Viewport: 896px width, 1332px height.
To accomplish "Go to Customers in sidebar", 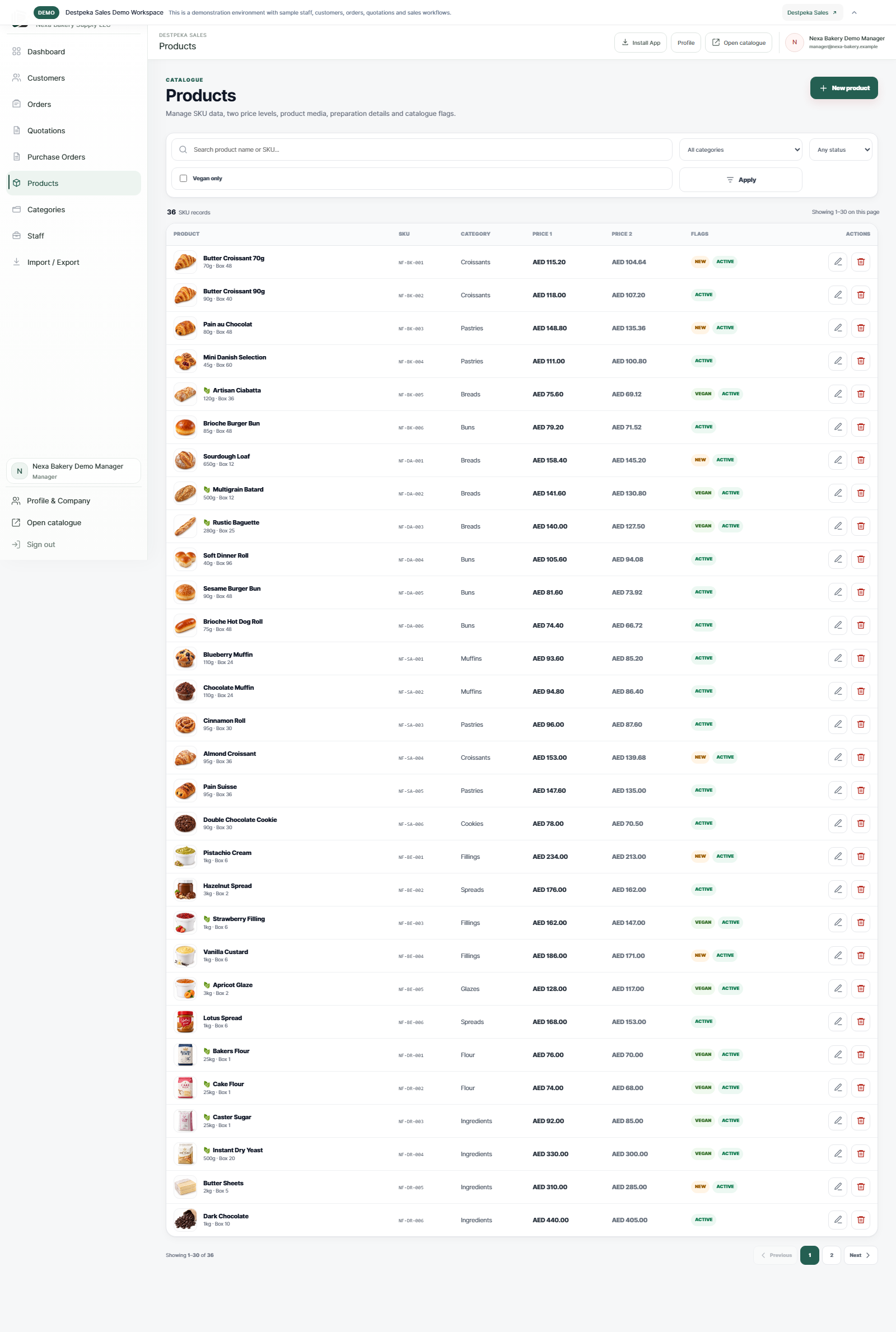I will pos(73,78).
